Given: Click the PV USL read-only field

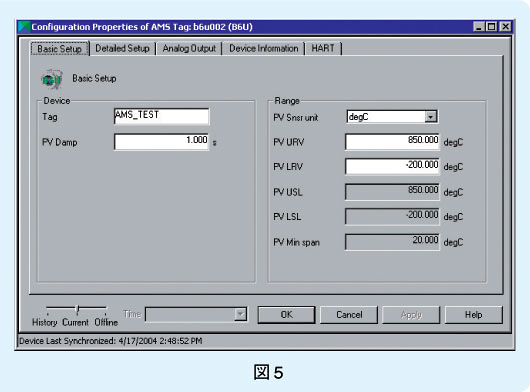Looking at the screenshot, I should coord(392,192).
